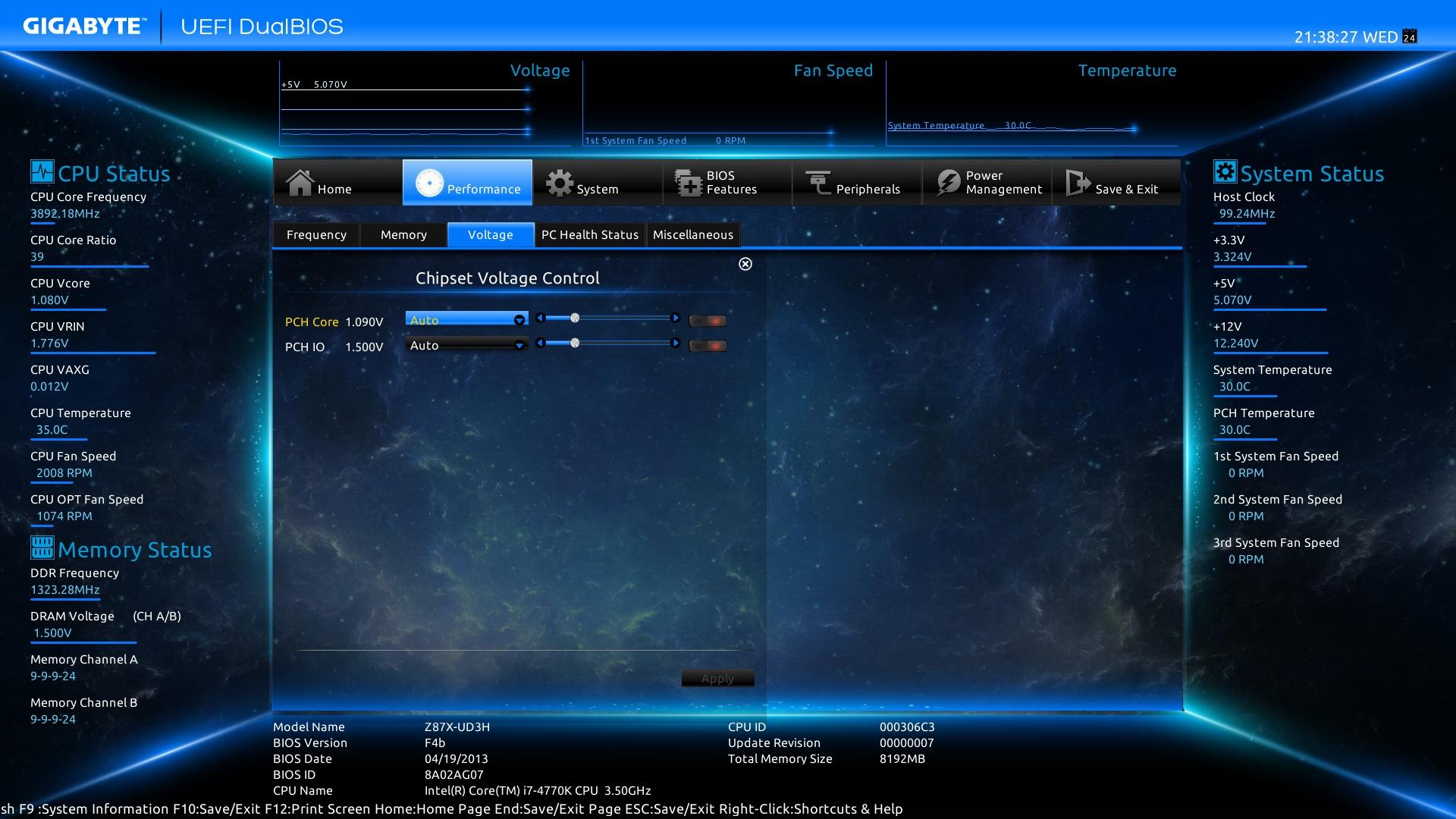Select the PCH IO label
The height and width of the screenshot is (819, 1456).
(305, 347)
